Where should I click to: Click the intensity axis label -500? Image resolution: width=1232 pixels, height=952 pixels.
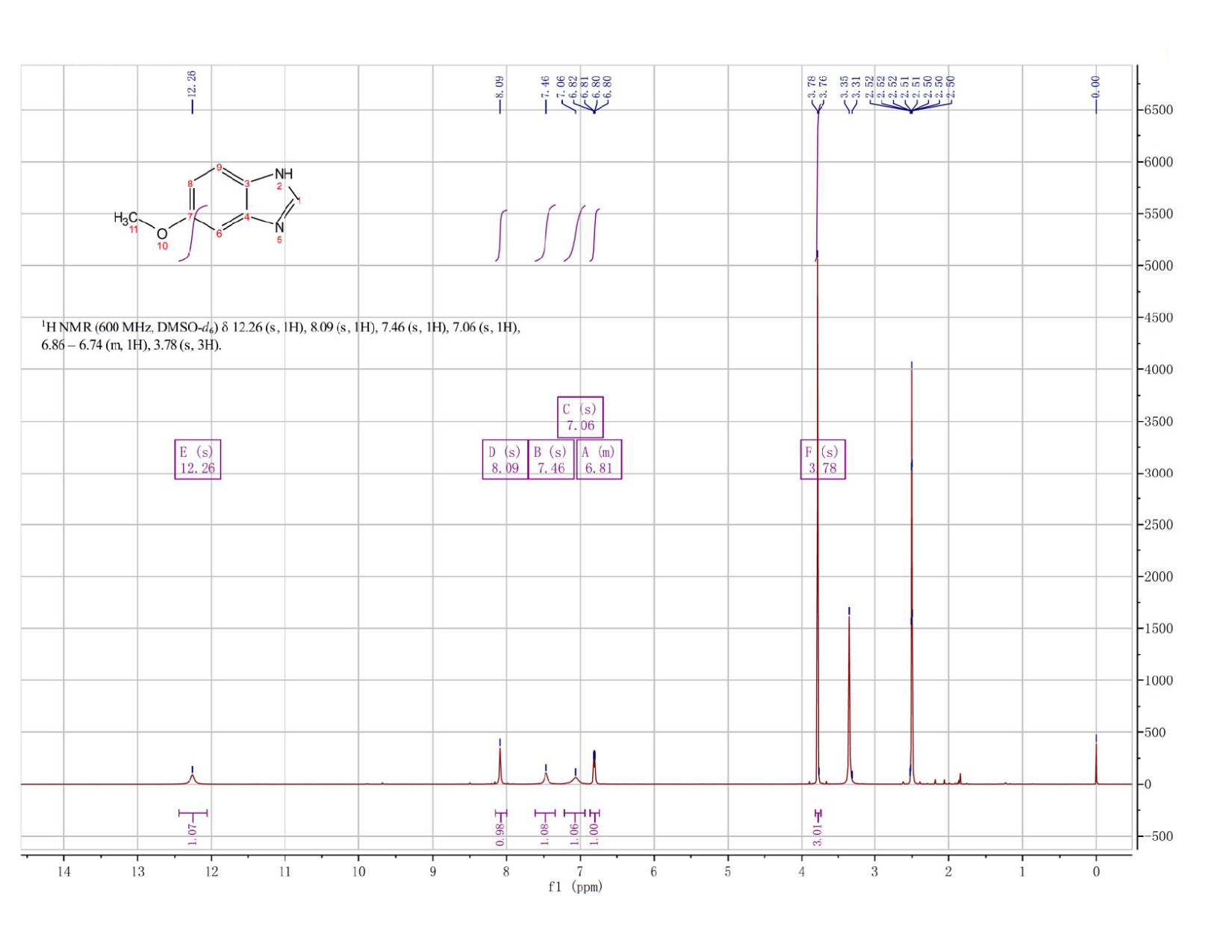click(1159, 836)
